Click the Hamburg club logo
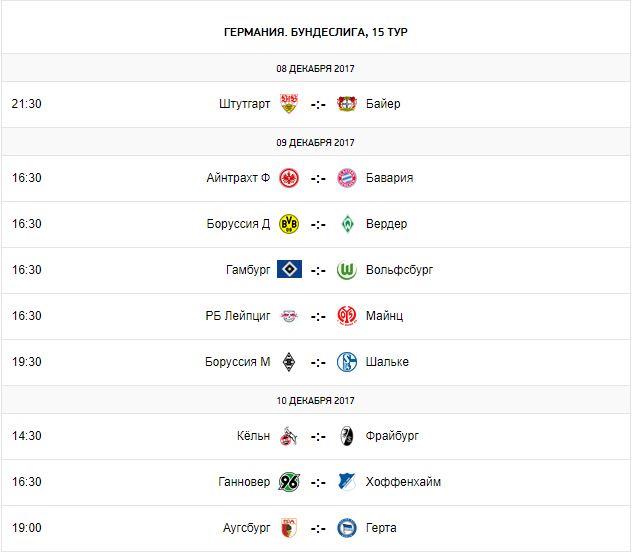The width and height of the screenshot is (633, 556). coord(289,270)
